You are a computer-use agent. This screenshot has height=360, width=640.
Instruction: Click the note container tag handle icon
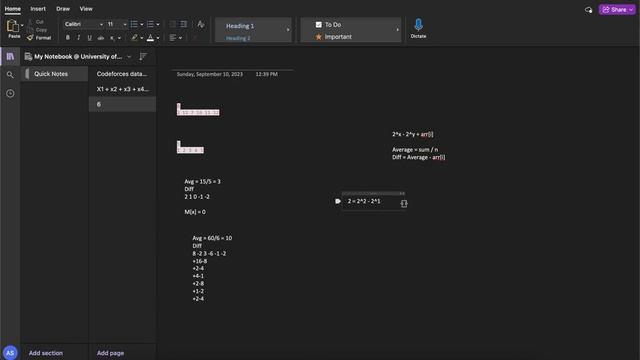tap(338, 201)
